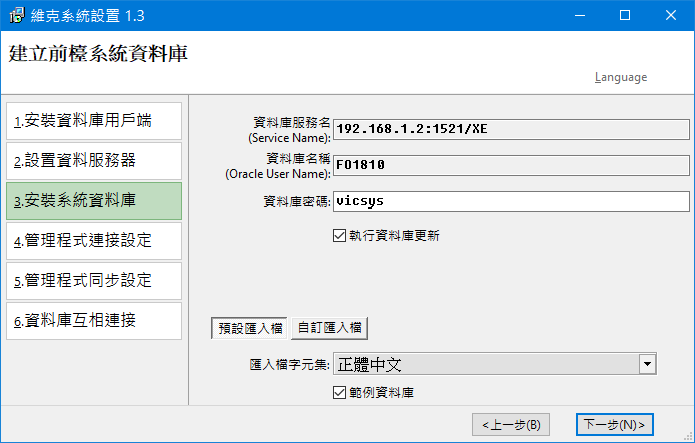Switch to the 預設匯入檔 tab
Image resolution: width=695 pixels, height=443 pixels.
[x=250, y=328]
